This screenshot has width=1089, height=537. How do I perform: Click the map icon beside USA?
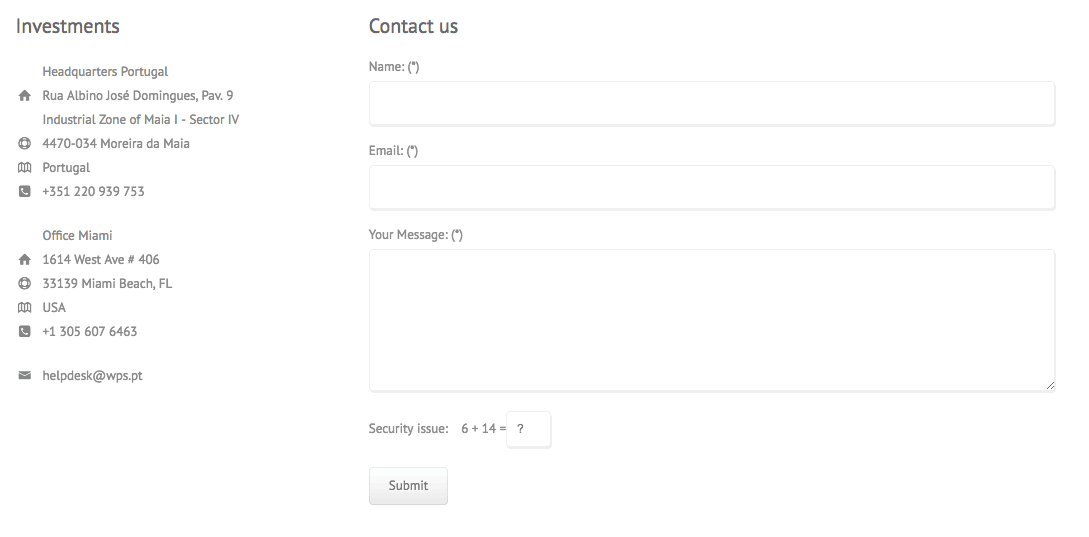click(24, 307)
